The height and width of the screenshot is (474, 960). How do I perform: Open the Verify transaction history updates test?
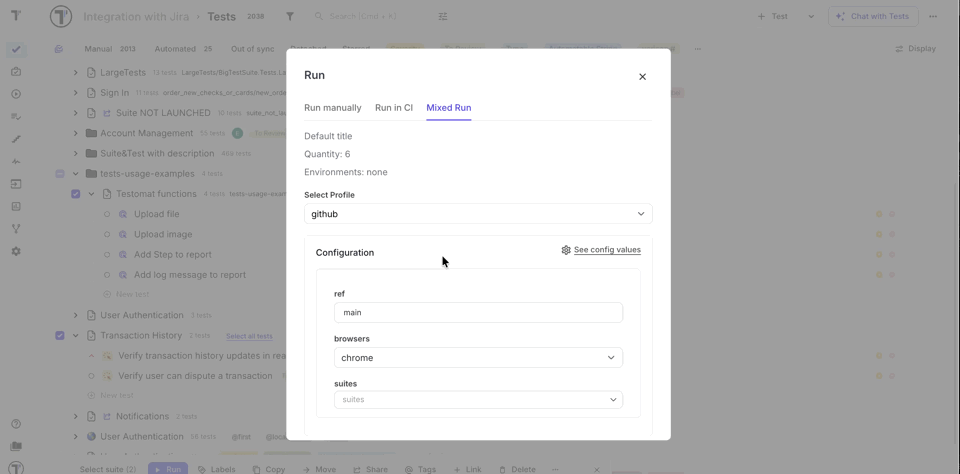[x=202, y=356]
